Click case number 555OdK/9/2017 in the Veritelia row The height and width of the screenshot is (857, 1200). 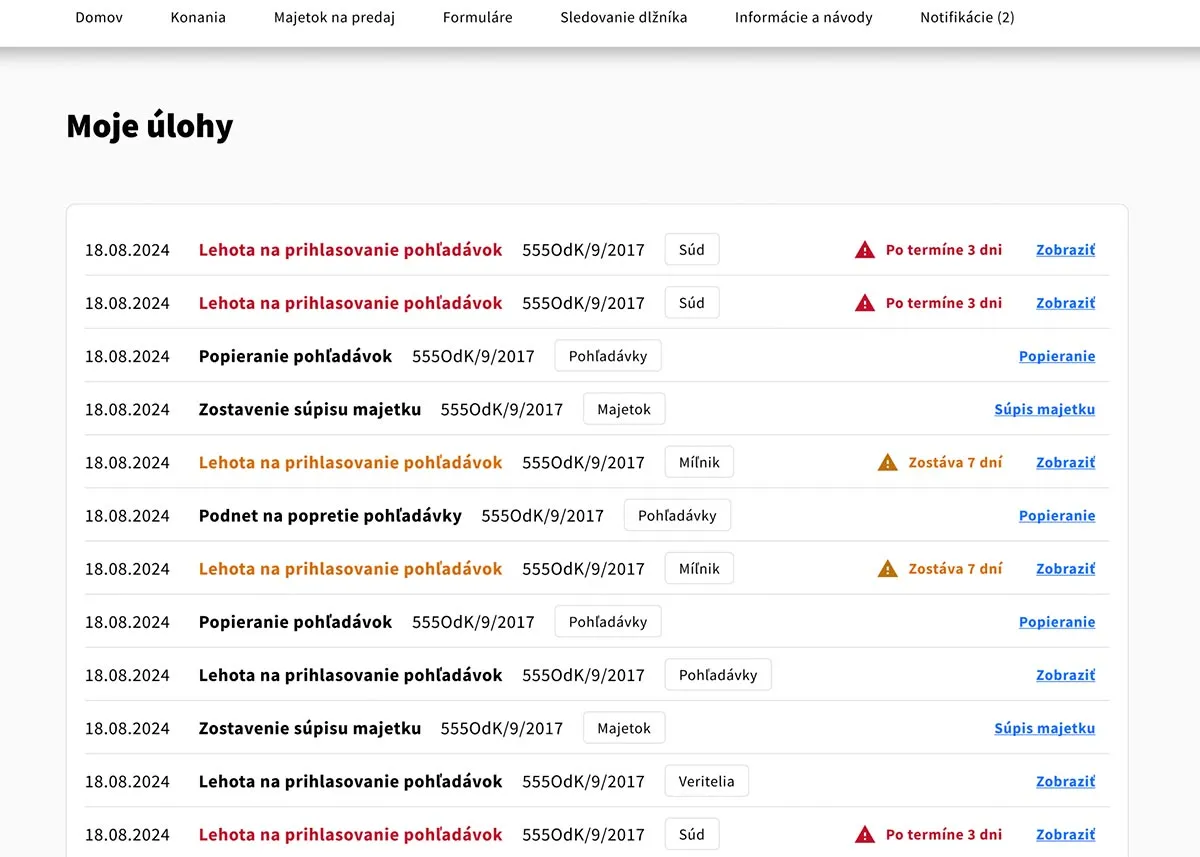coord(584,782)
